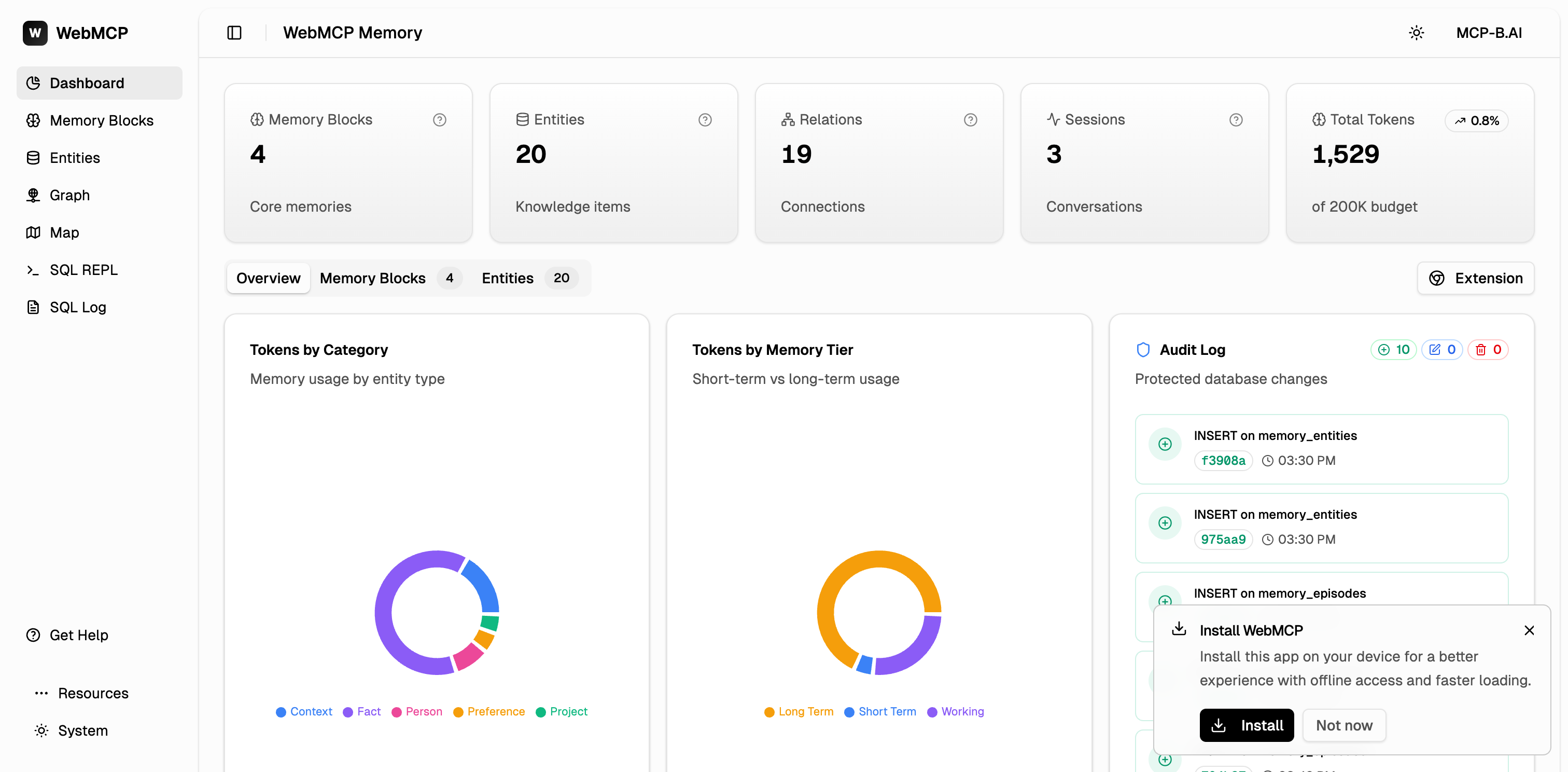
Task: Launch the SQL REPL terminal
Action: point(83,270)
